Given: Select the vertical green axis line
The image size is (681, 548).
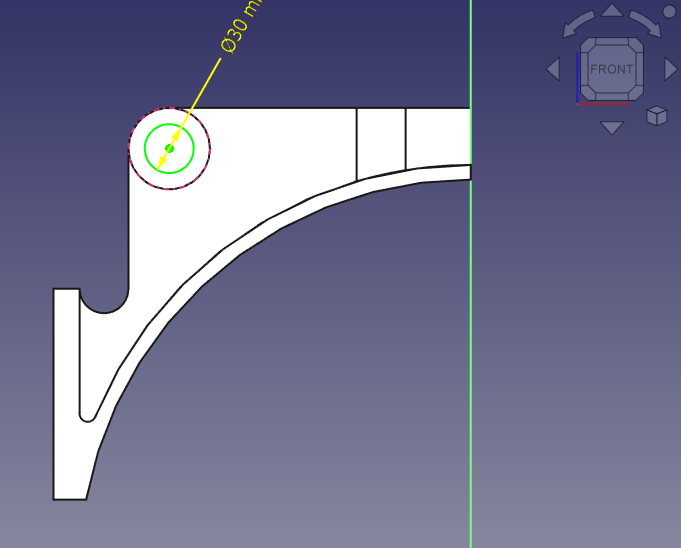Looking at the screenshot, I should (471, 350).
